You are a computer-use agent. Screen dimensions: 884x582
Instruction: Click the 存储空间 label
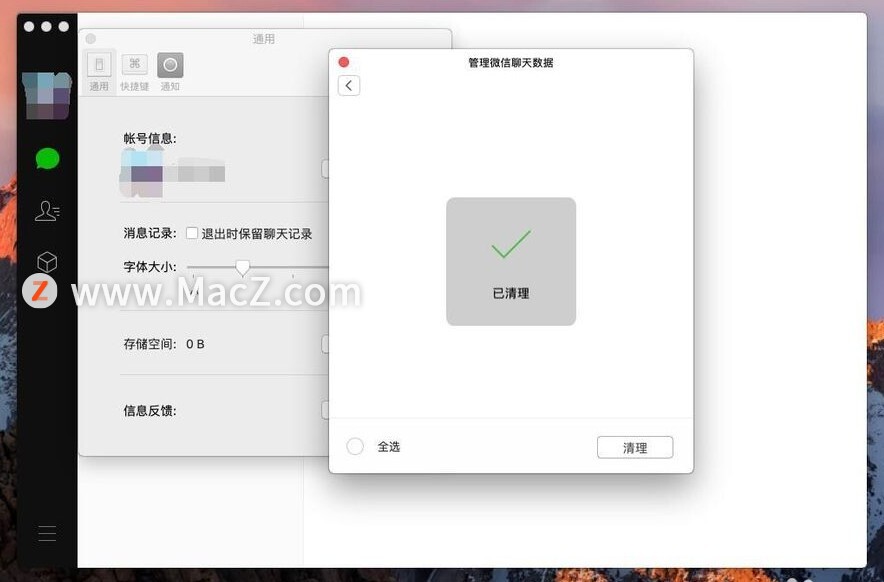pos(150,344)
